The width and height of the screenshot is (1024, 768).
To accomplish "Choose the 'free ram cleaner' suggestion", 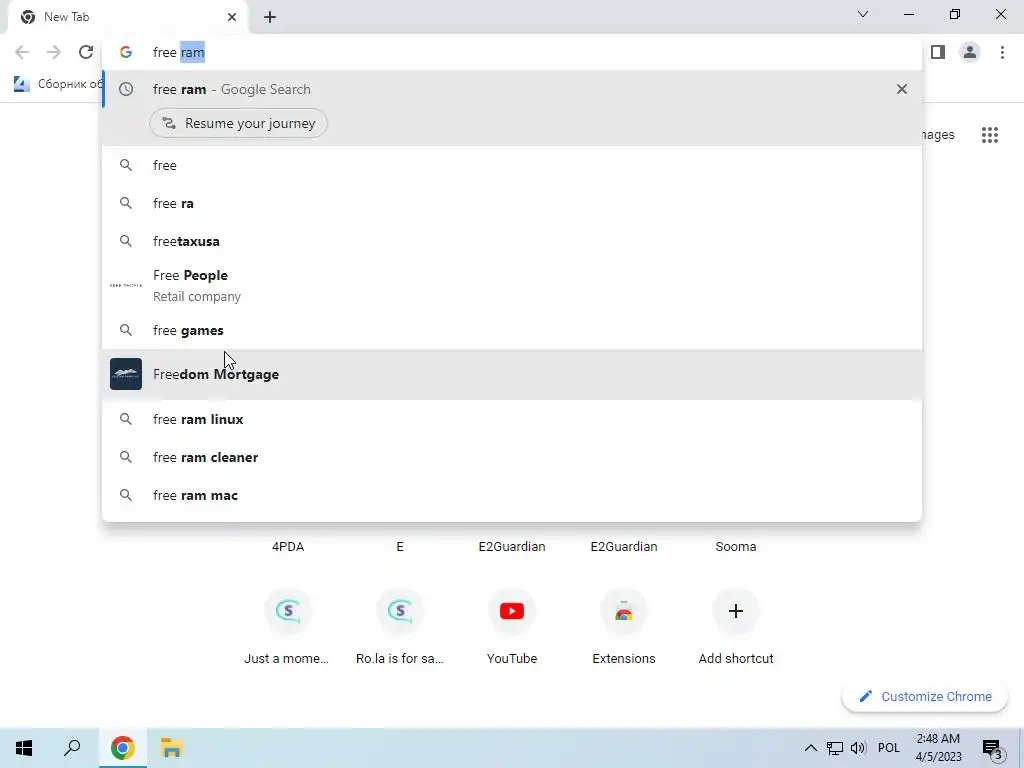I will [x=512, y=457].
